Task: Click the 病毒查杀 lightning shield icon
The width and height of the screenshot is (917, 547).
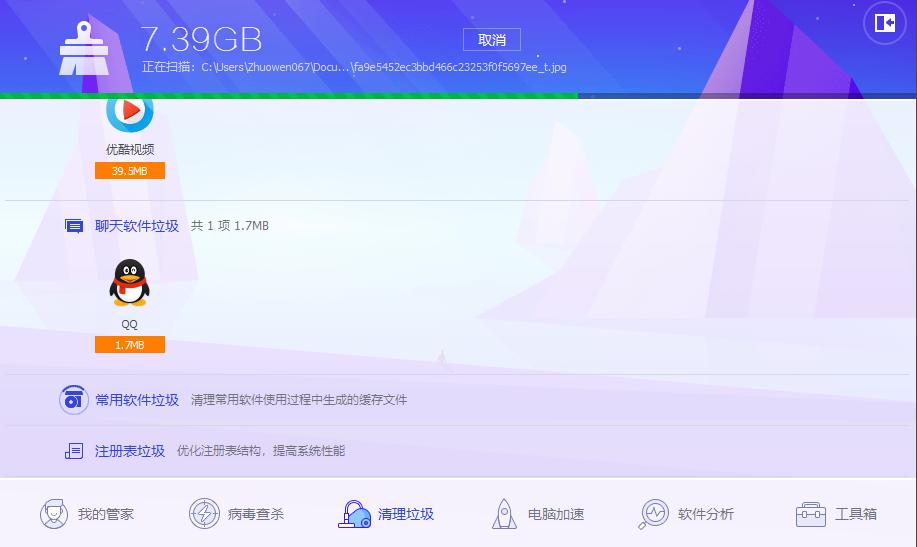Action: point(204,514)
